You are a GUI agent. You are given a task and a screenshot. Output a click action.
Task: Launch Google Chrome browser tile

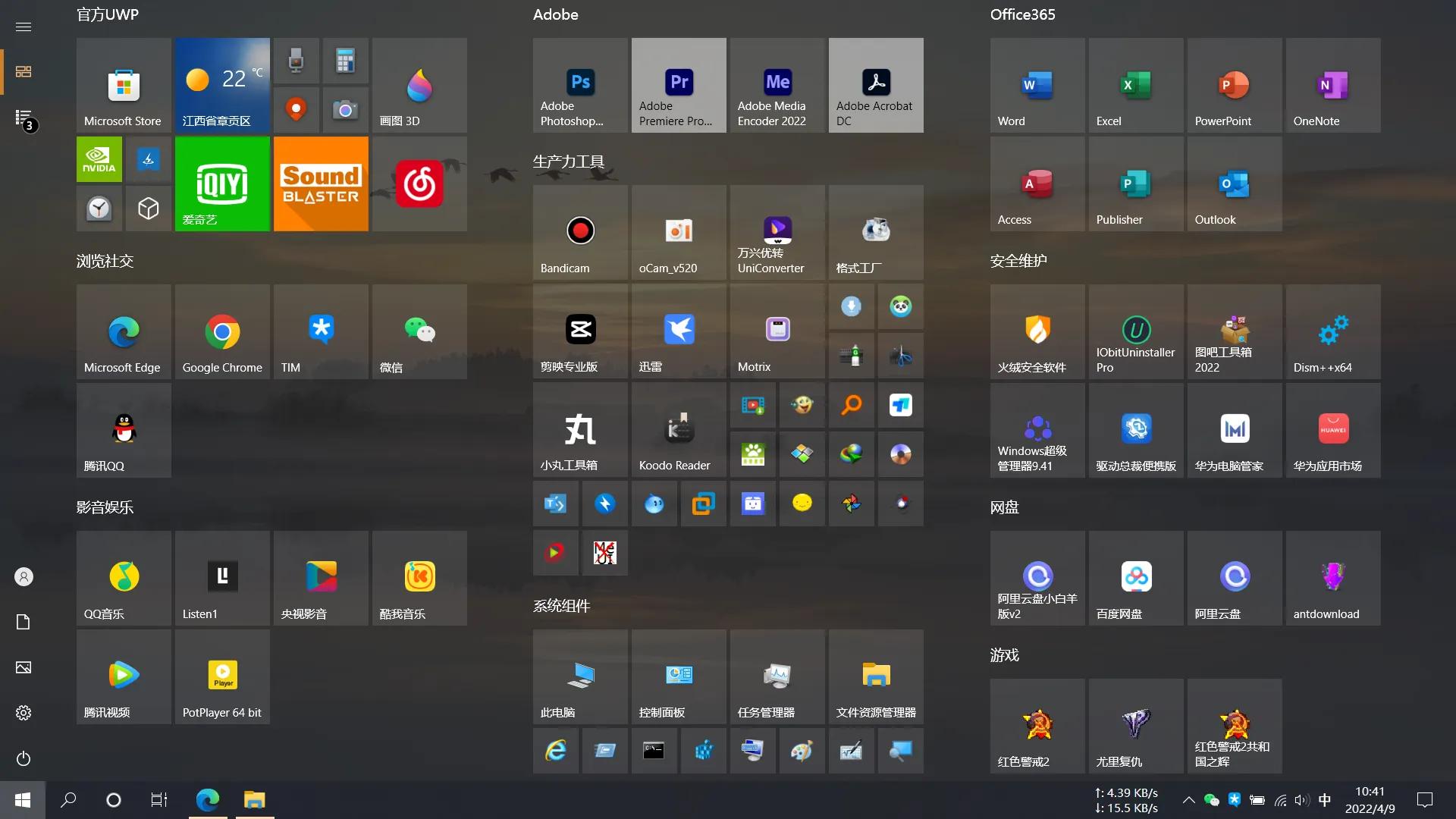click(222, 332)
